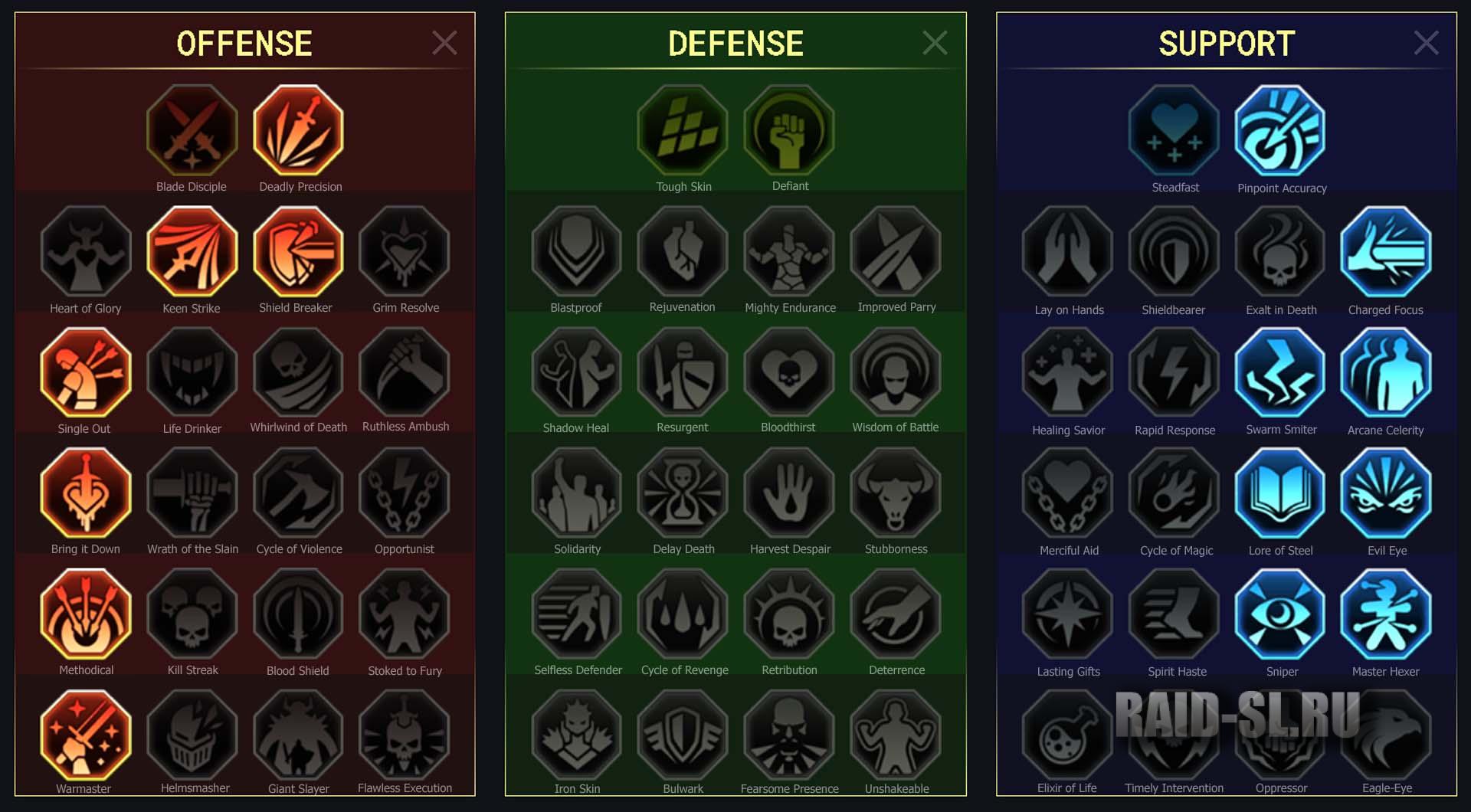Select the Tough Skin mastery

[x=683, y=130]
